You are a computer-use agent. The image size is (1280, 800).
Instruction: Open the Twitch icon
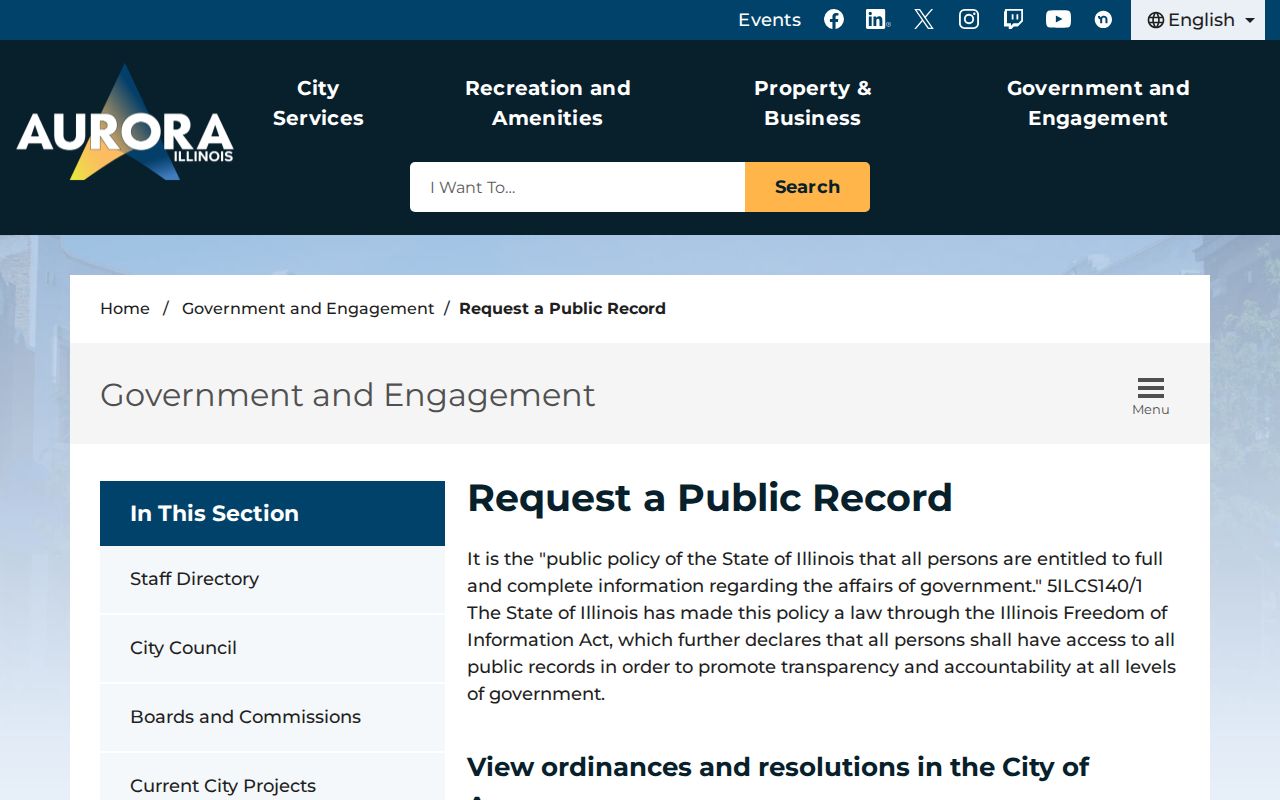click(1013, 19)
